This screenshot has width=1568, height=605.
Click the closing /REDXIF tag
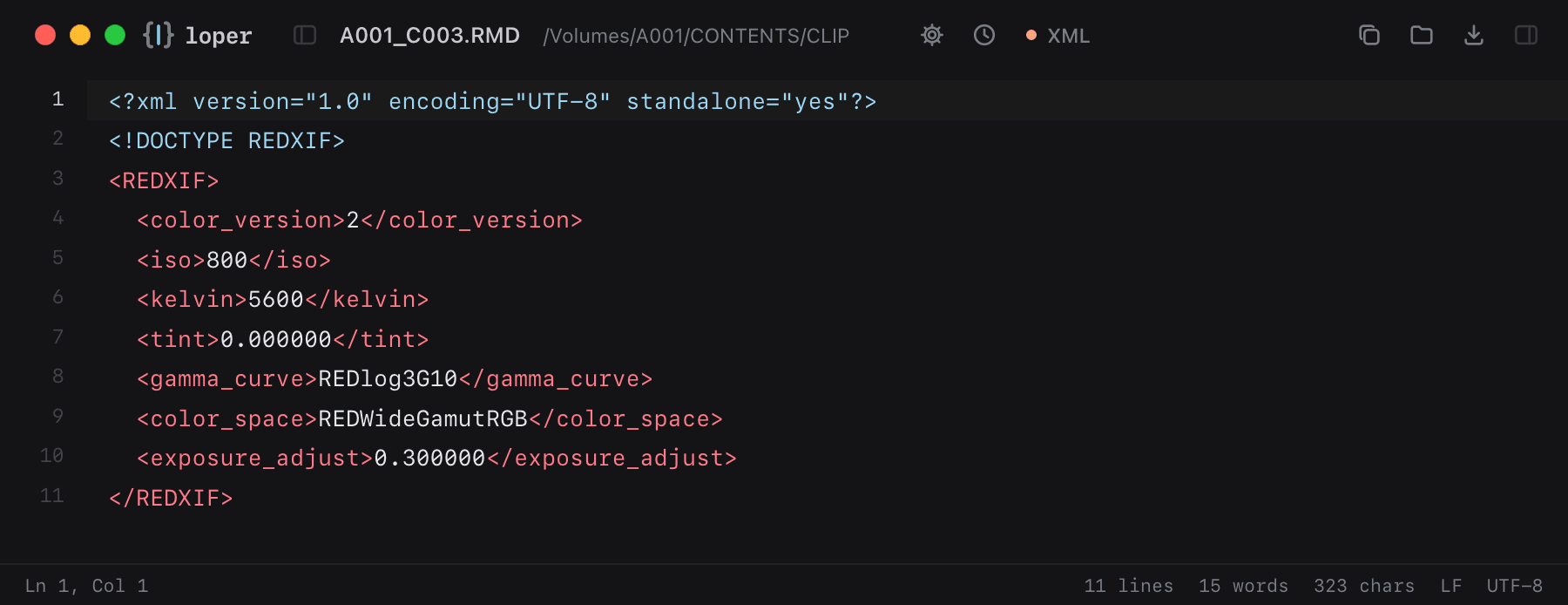tap(171, 499)
